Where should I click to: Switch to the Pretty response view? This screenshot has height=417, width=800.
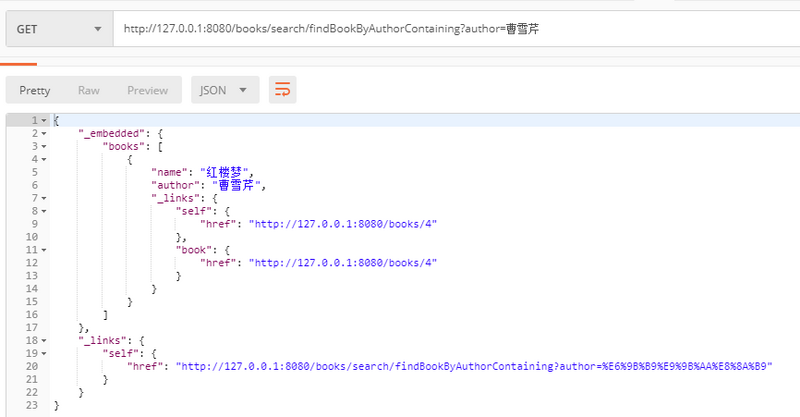[35, 90]
